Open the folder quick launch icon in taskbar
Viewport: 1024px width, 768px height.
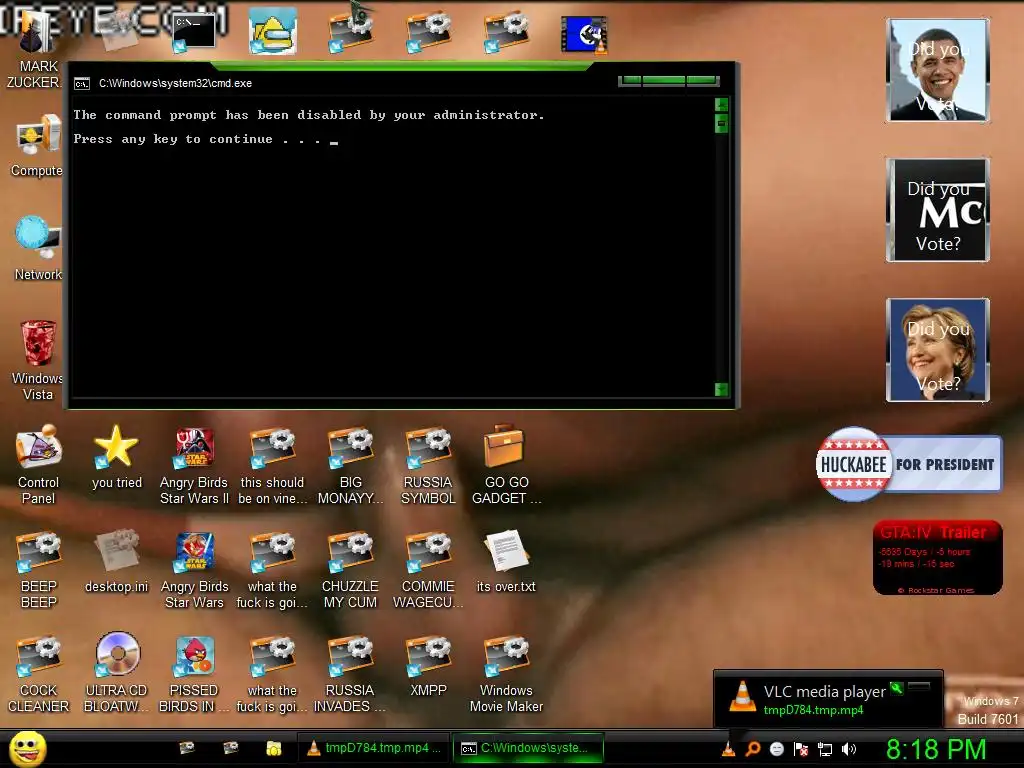[274, 748]
